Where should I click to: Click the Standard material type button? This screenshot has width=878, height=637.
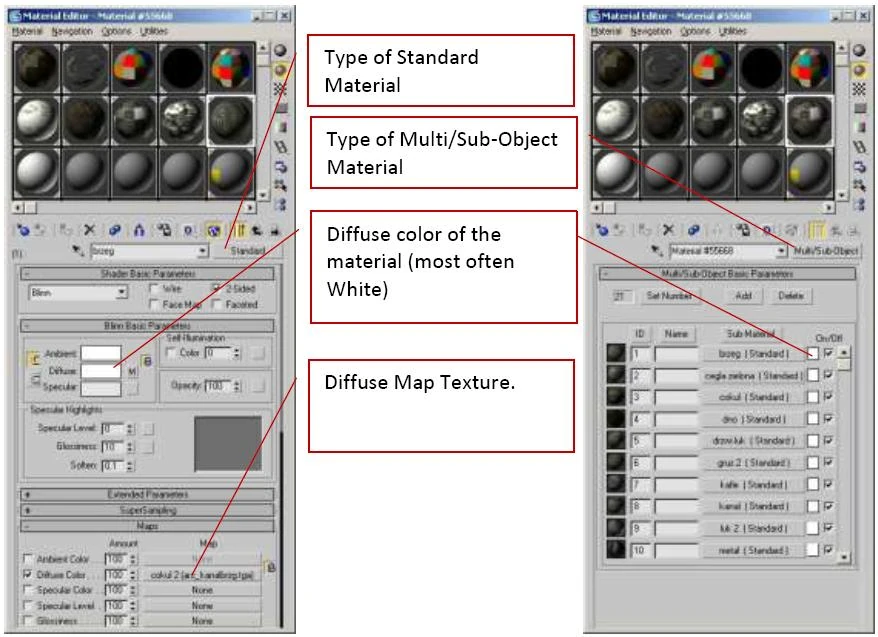pyautogui.click(x=247, y=251)
